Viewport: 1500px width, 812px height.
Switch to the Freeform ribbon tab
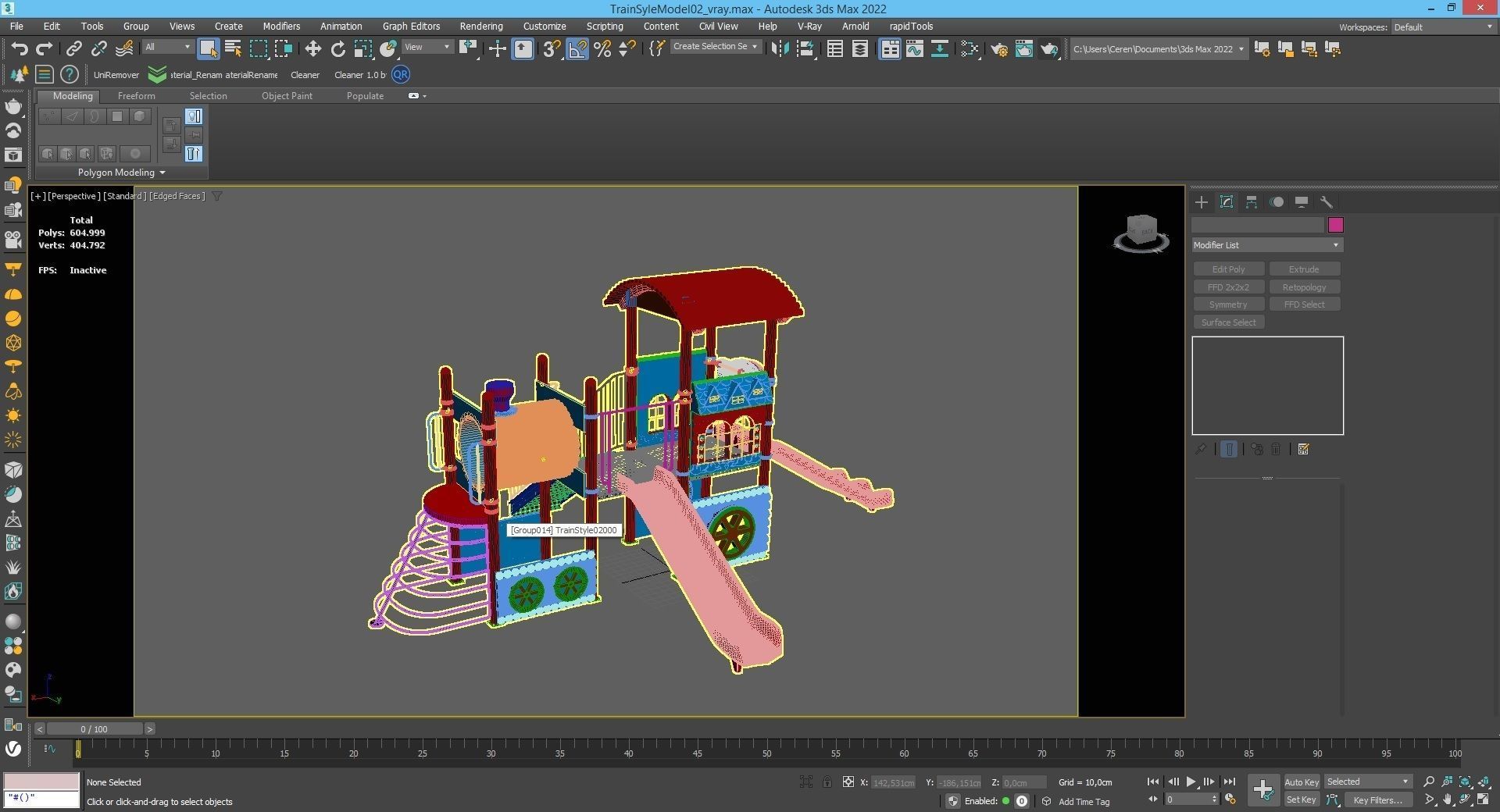coord(137,96)
